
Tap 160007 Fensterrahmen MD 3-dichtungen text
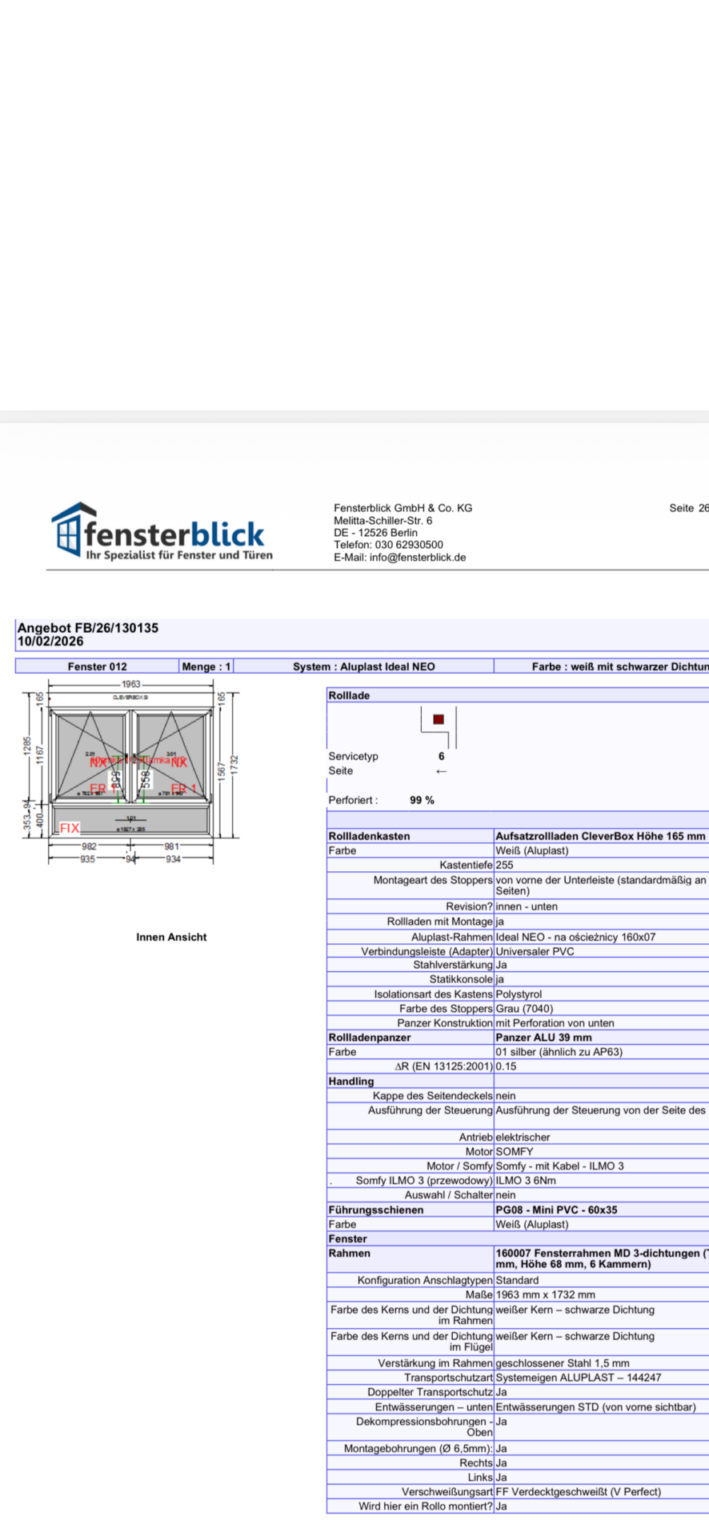click(601, 1252)
